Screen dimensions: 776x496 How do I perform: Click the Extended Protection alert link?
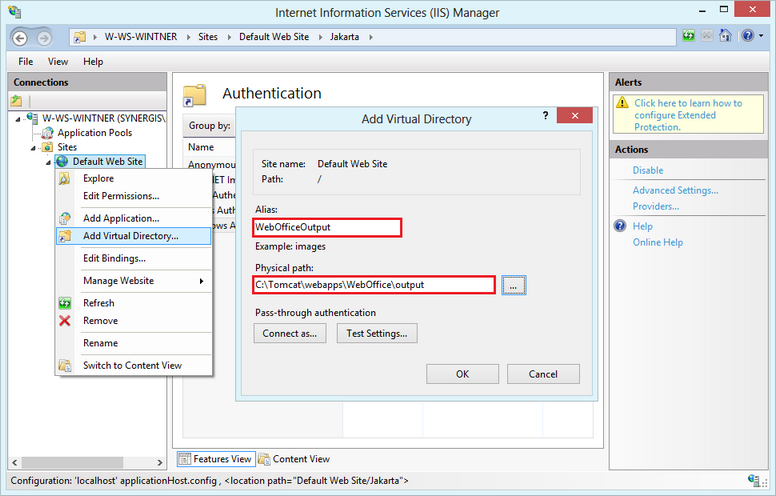point(688,115)
